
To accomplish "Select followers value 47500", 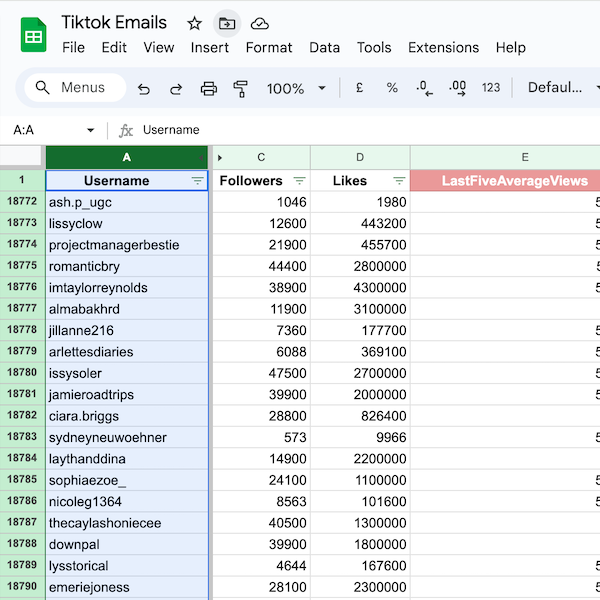I will pos(261,373).
